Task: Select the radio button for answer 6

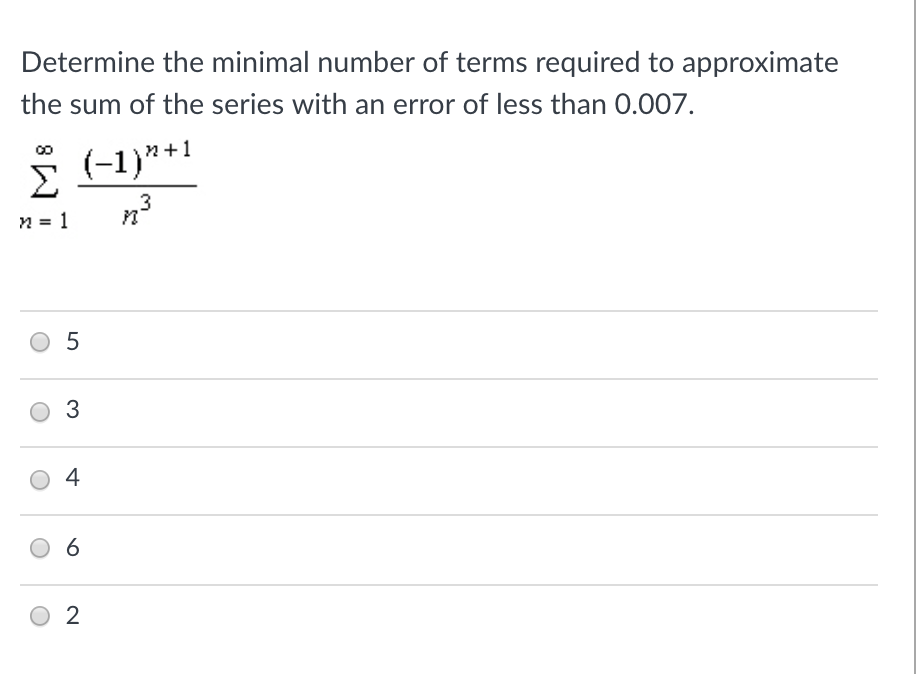Action: coord(39,547)
